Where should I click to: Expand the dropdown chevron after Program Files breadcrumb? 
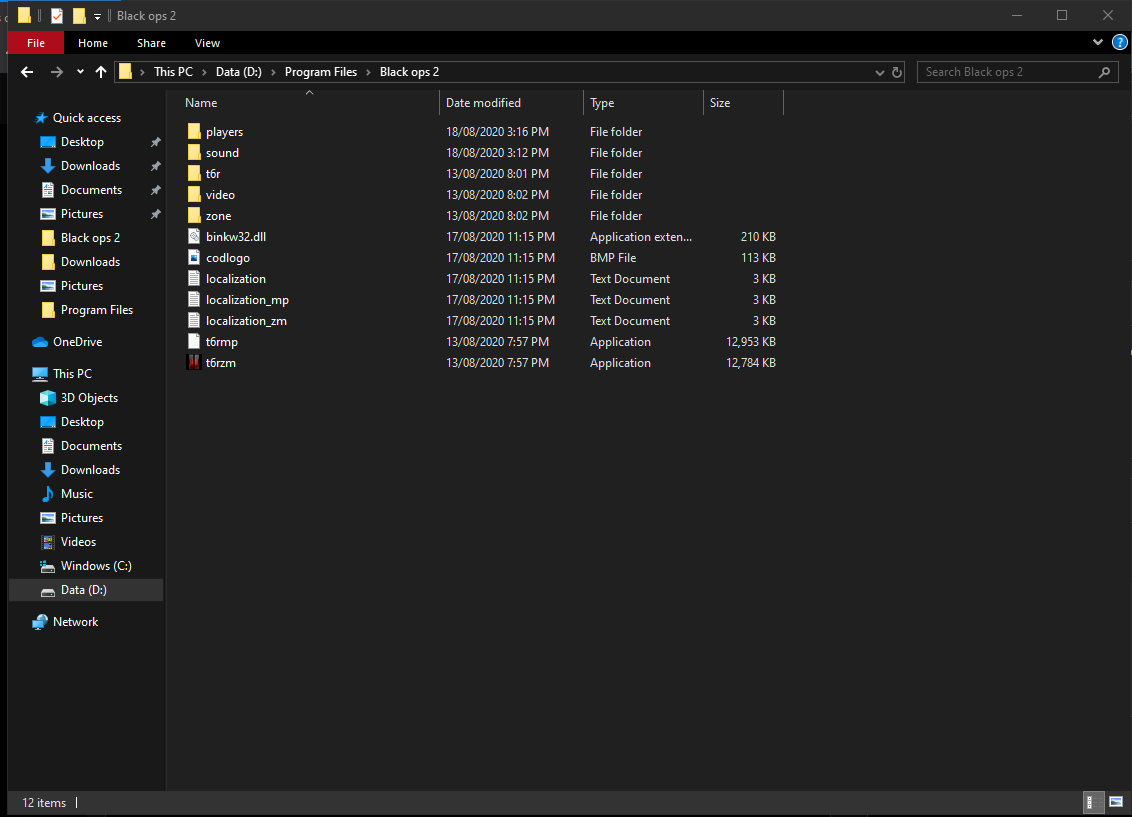[x=368, y=72]
